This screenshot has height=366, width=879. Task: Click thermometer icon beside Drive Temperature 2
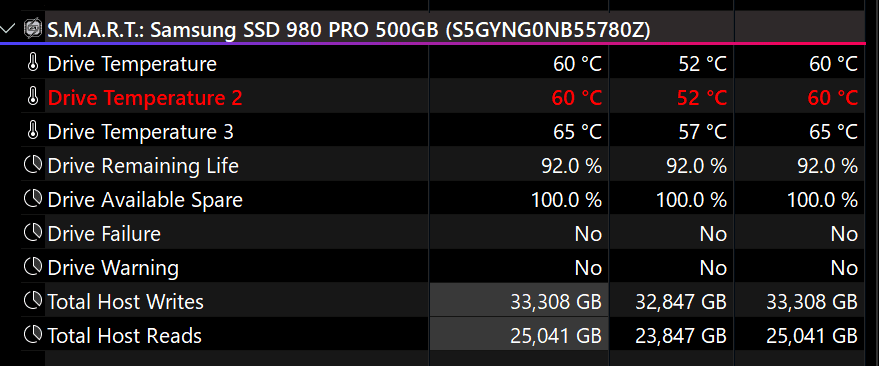(33, 98)
